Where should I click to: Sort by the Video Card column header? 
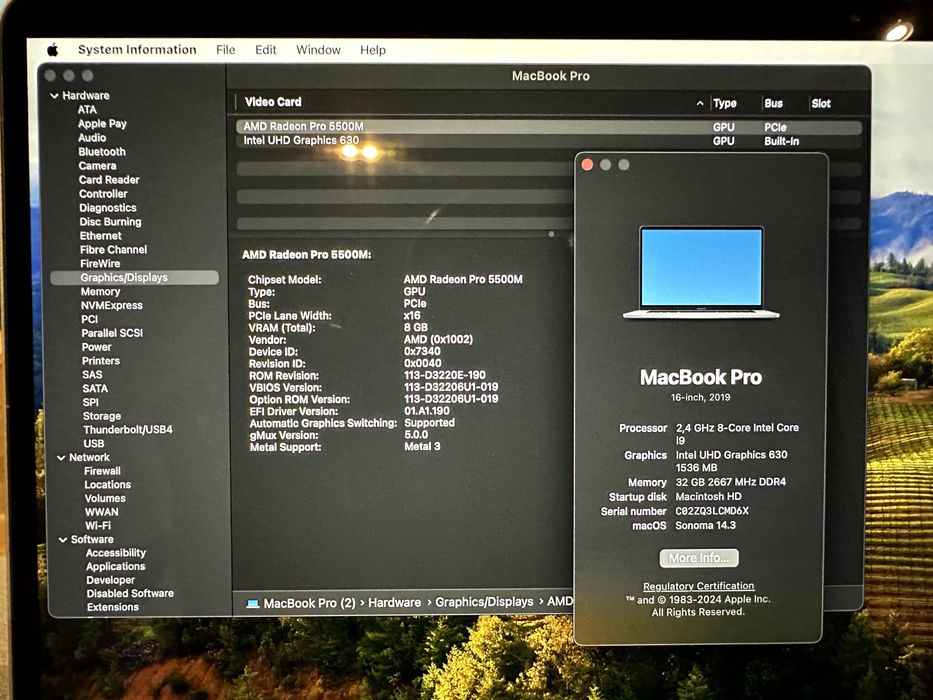click(273, 102)
